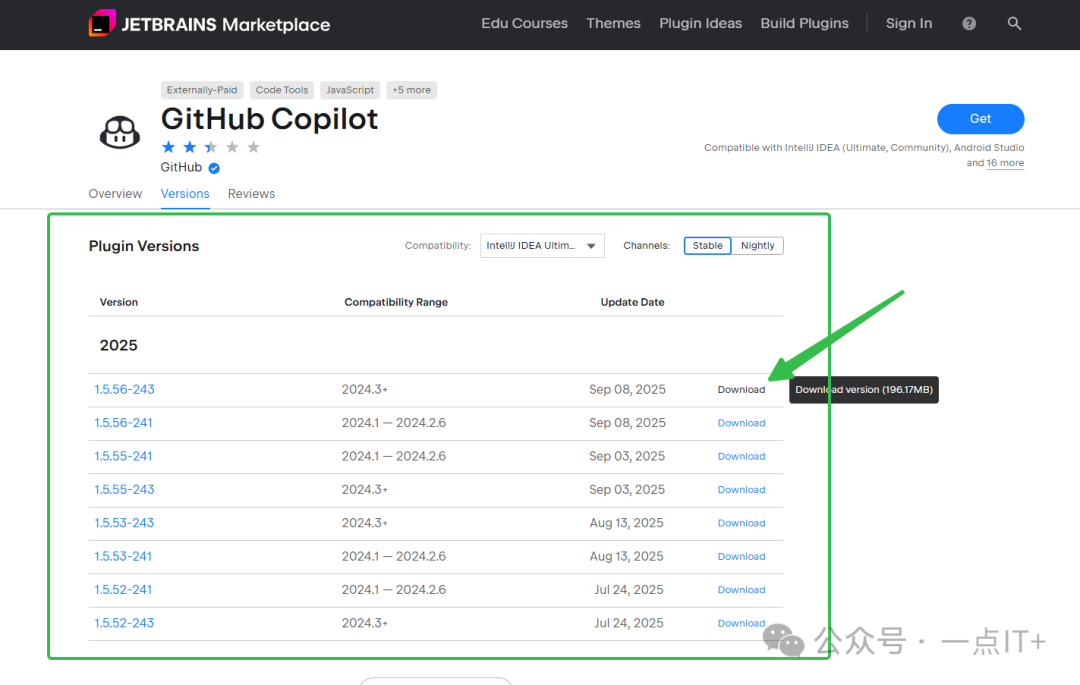Download version 1.5.52-243
Viewport: 1080px width, 685px height.
741,623
